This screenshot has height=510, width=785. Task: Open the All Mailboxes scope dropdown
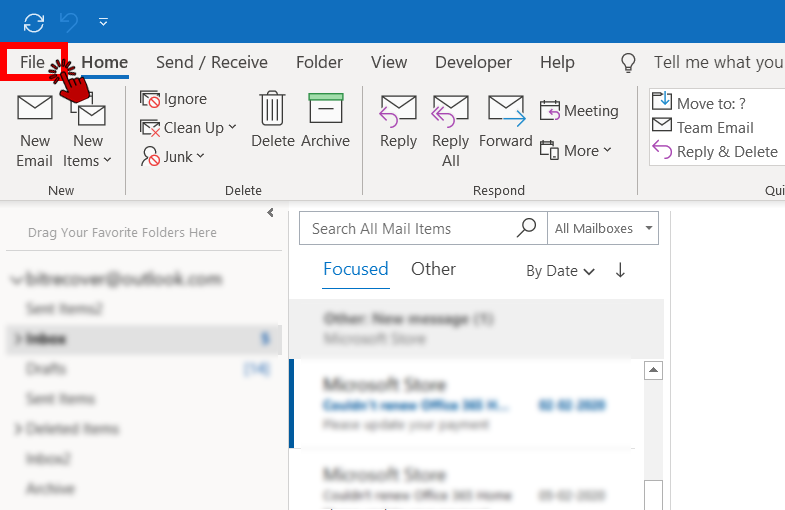coord(603,228)
